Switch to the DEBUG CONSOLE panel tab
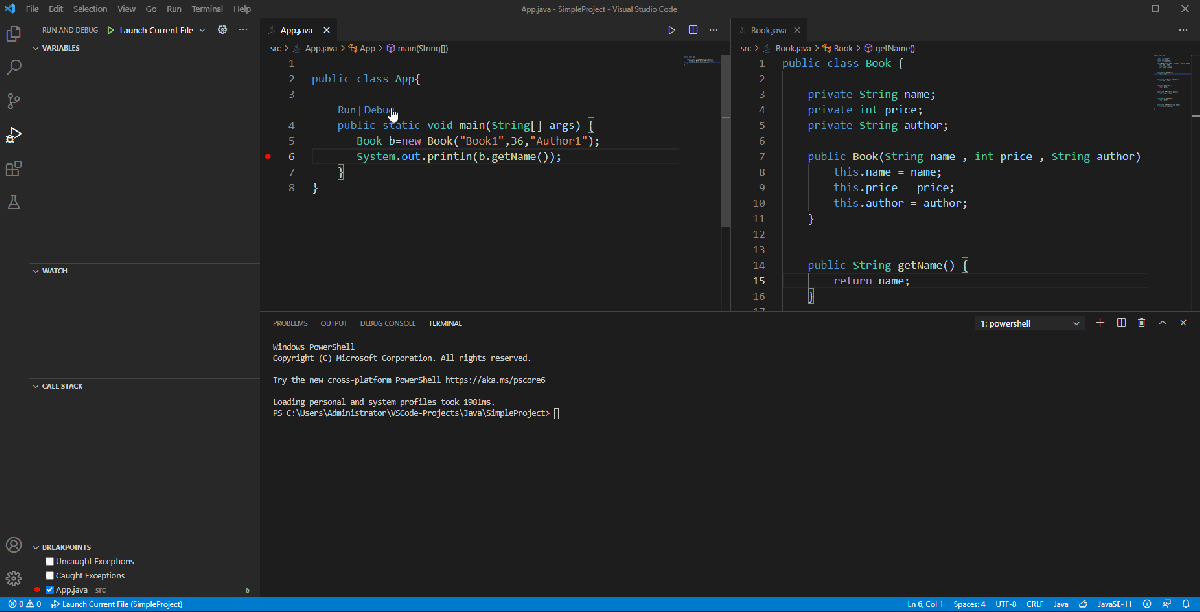The width and height of the screenshot is (1200, 612). tap(388, 323)
